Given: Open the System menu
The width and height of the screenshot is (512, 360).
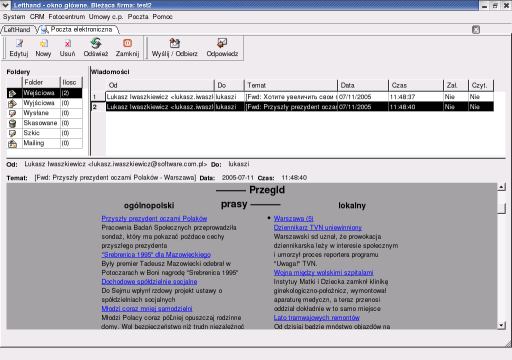Looking at the screenshot, I should 14,17.
